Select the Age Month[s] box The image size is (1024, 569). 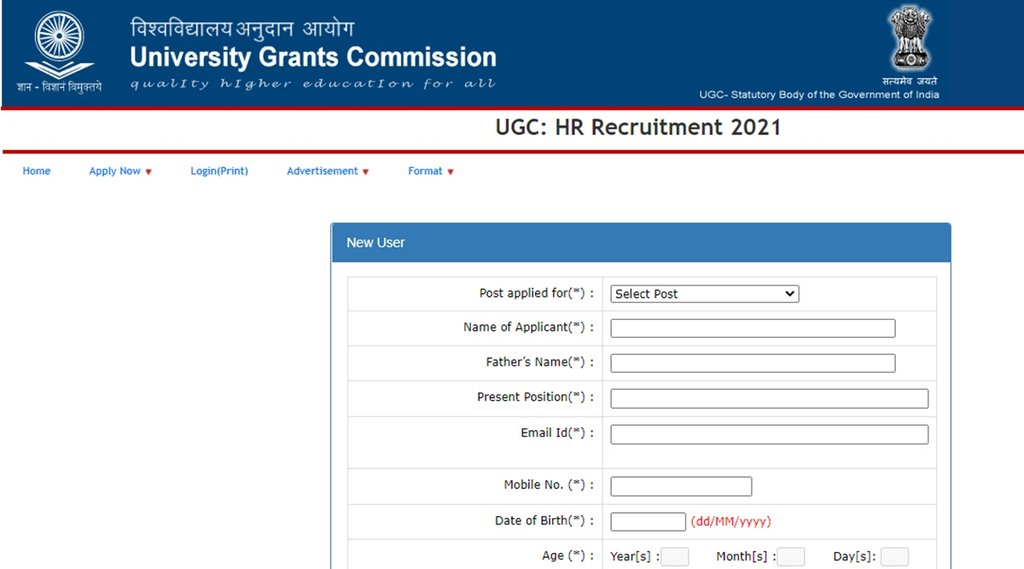pyautogui.click(x=791, y=557)
